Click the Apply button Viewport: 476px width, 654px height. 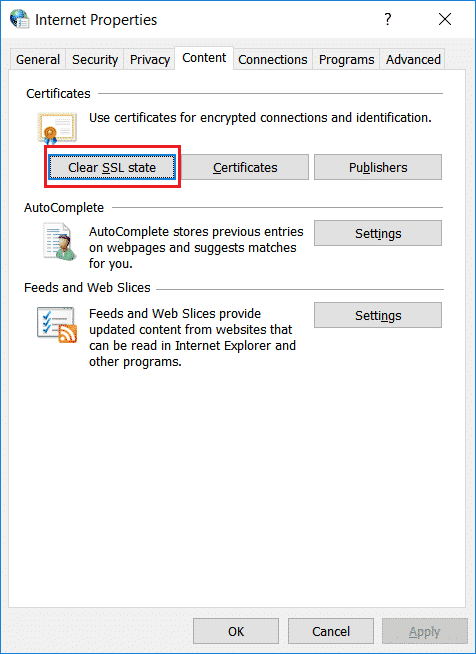(x=425, y=631)
